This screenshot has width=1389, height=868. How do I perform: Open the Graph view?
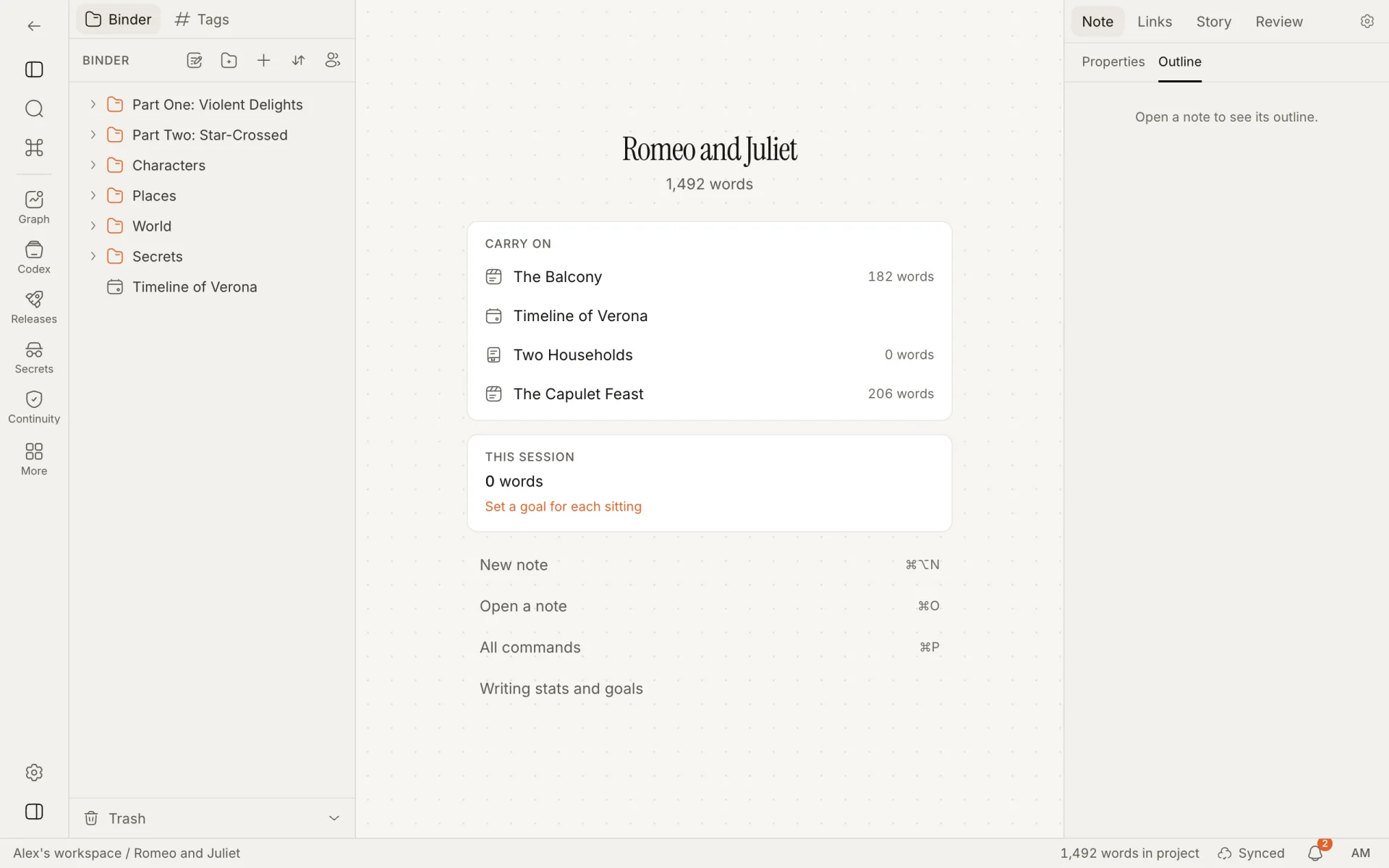click(x=34, y=207)
